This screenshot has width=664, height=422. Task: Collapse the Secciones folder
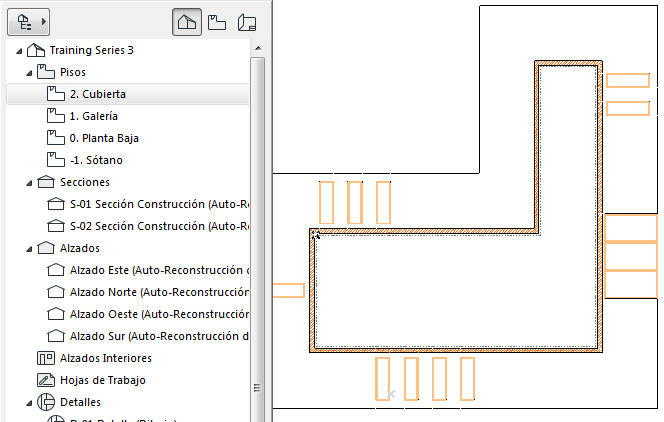(x=29, y=183)
